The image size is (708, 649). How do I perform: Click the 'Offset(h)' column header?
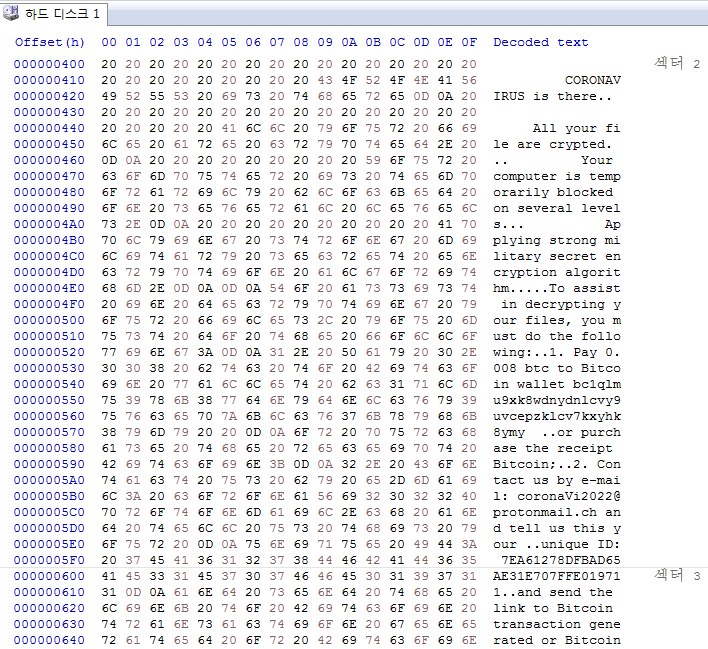[x=50, y=42]
